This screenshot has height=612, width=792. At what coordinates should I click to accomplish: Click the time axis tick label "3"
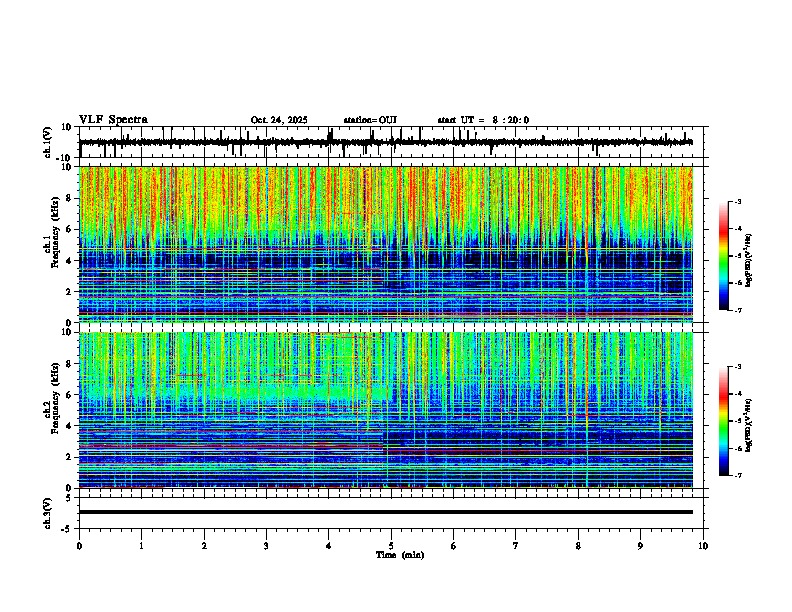click(266, 546)
